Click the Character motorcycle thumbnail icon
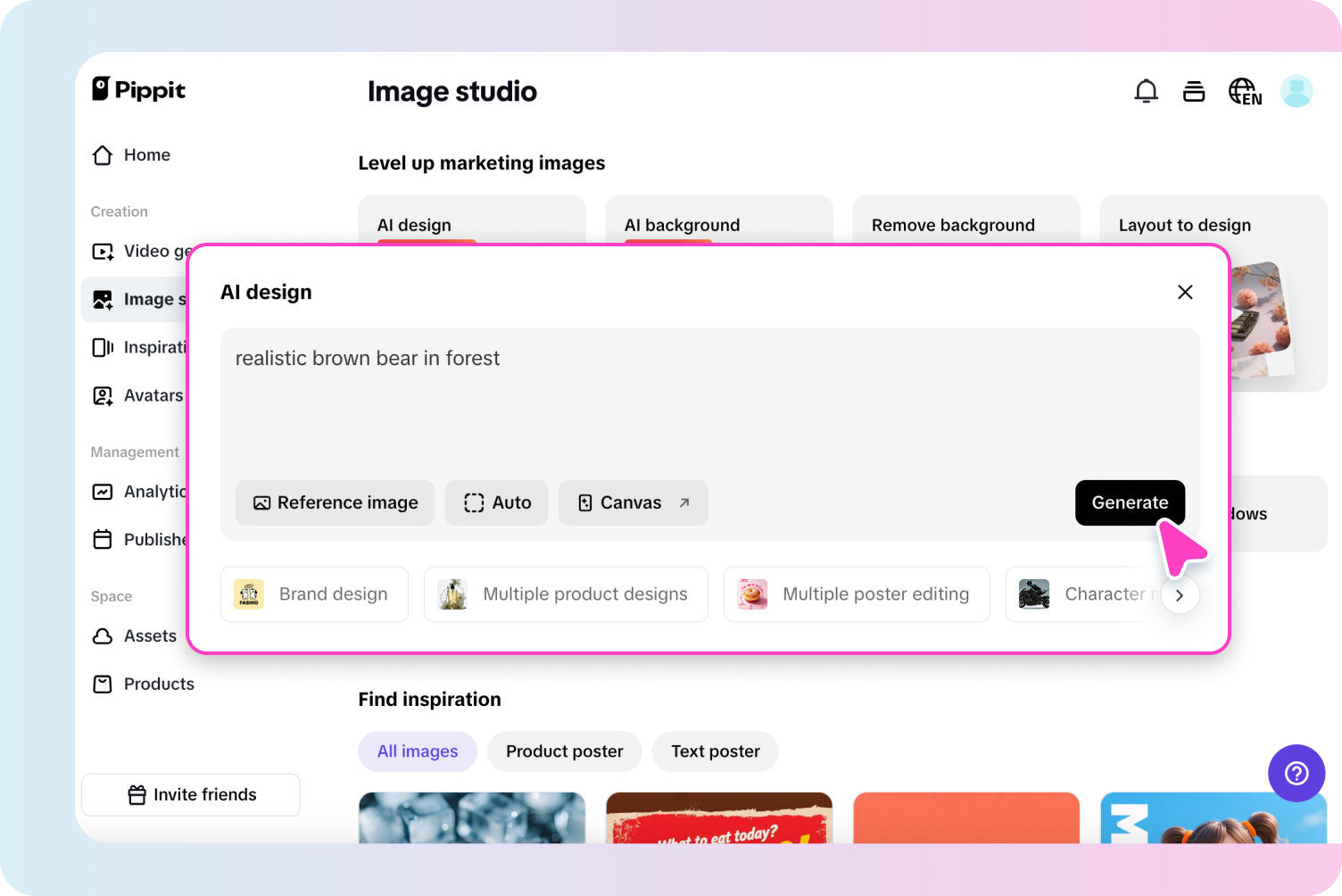Viewport: 1342px width, 896px height. 1034,594
